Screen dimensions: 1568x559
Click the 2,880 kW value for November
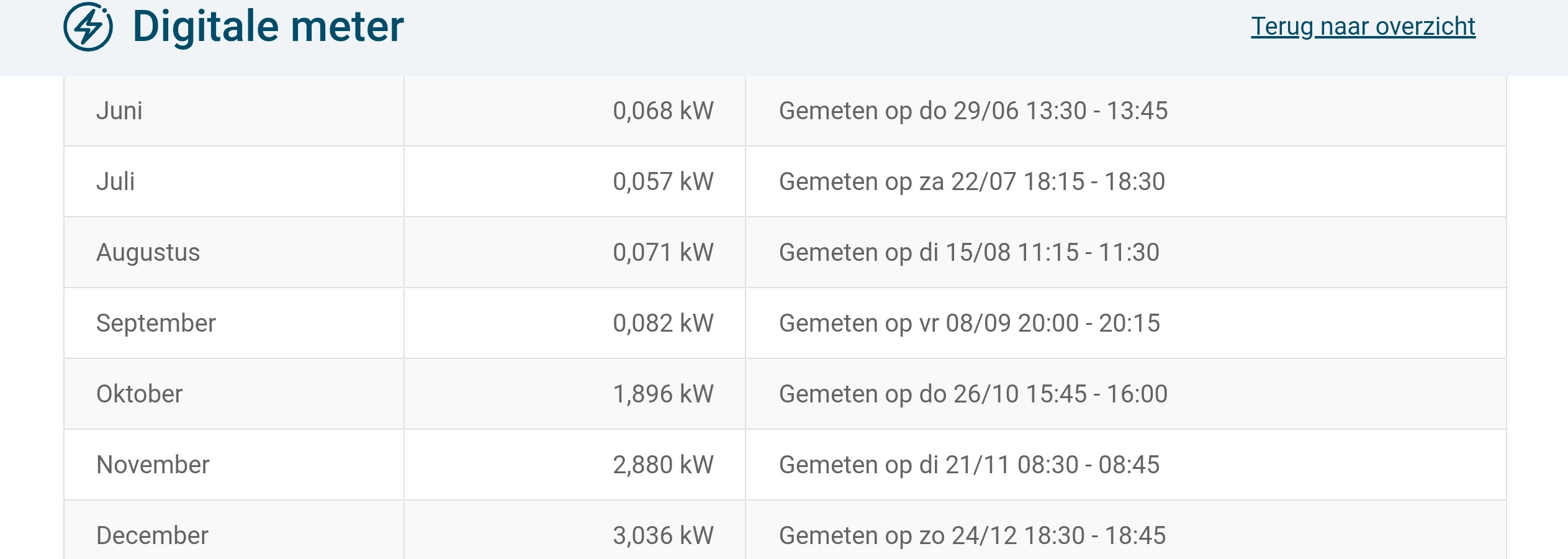pyautogui.click(x=663, y=465)
